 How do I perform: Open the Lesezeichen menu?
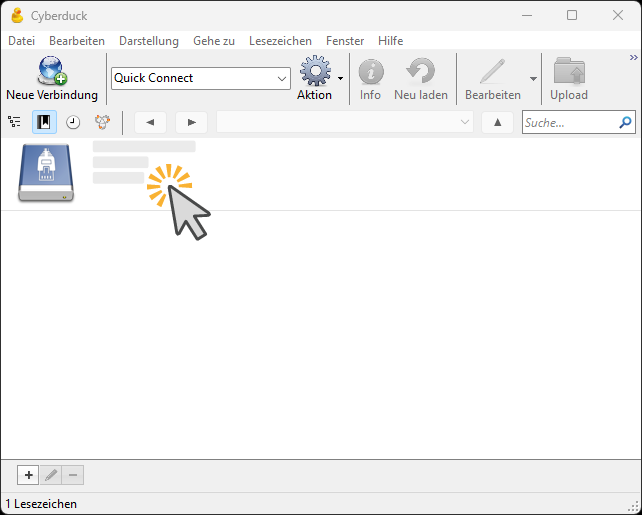(x=280, y=41)
